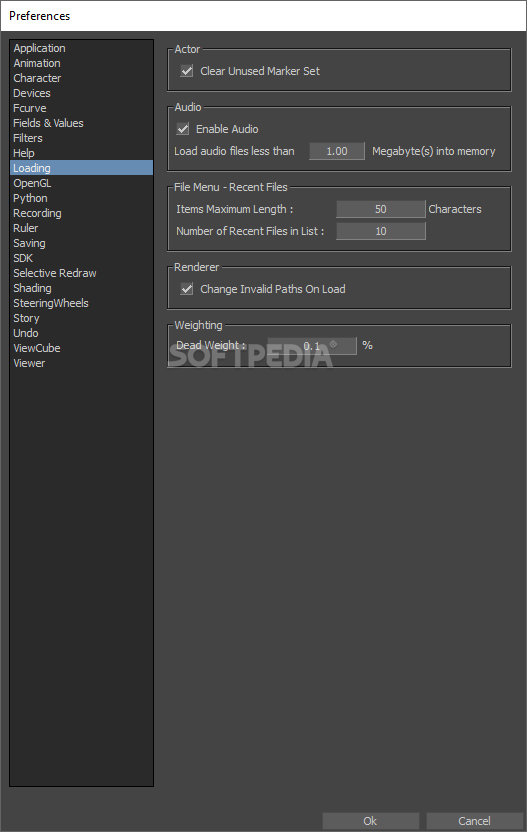Select Fcurve in the category list
The image size is (527, 832).
[81, 108]
